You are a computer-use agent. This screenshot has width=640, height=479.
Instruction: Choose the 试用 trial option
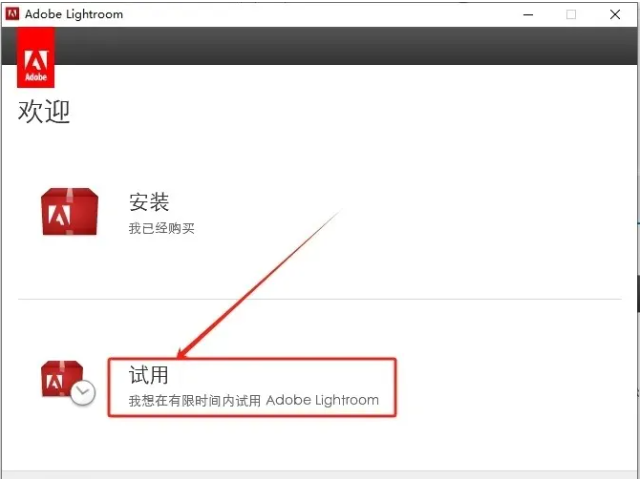149,375
